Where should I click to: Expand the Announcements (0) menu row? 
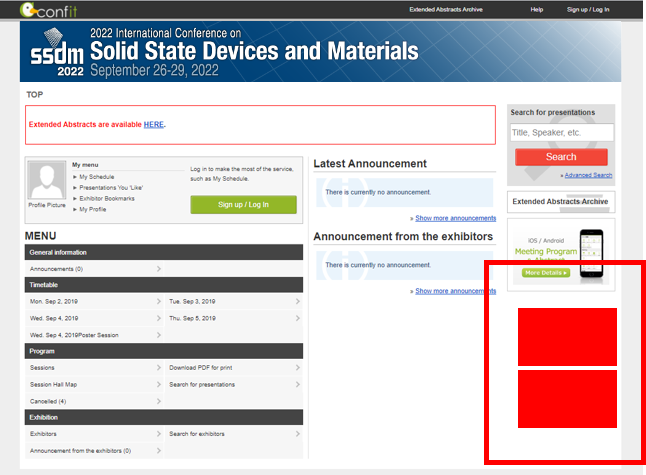94,268
